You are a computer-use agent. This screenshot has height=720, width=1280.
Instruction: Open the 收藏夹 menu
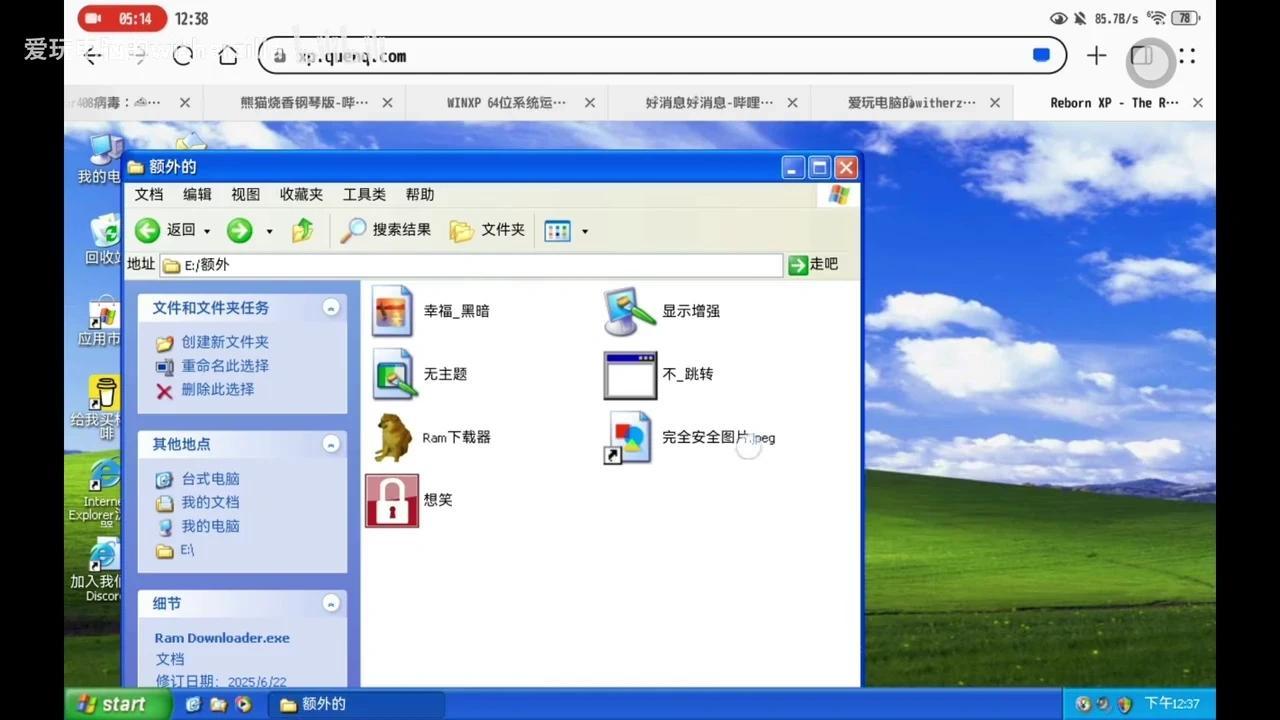point(301,194)
